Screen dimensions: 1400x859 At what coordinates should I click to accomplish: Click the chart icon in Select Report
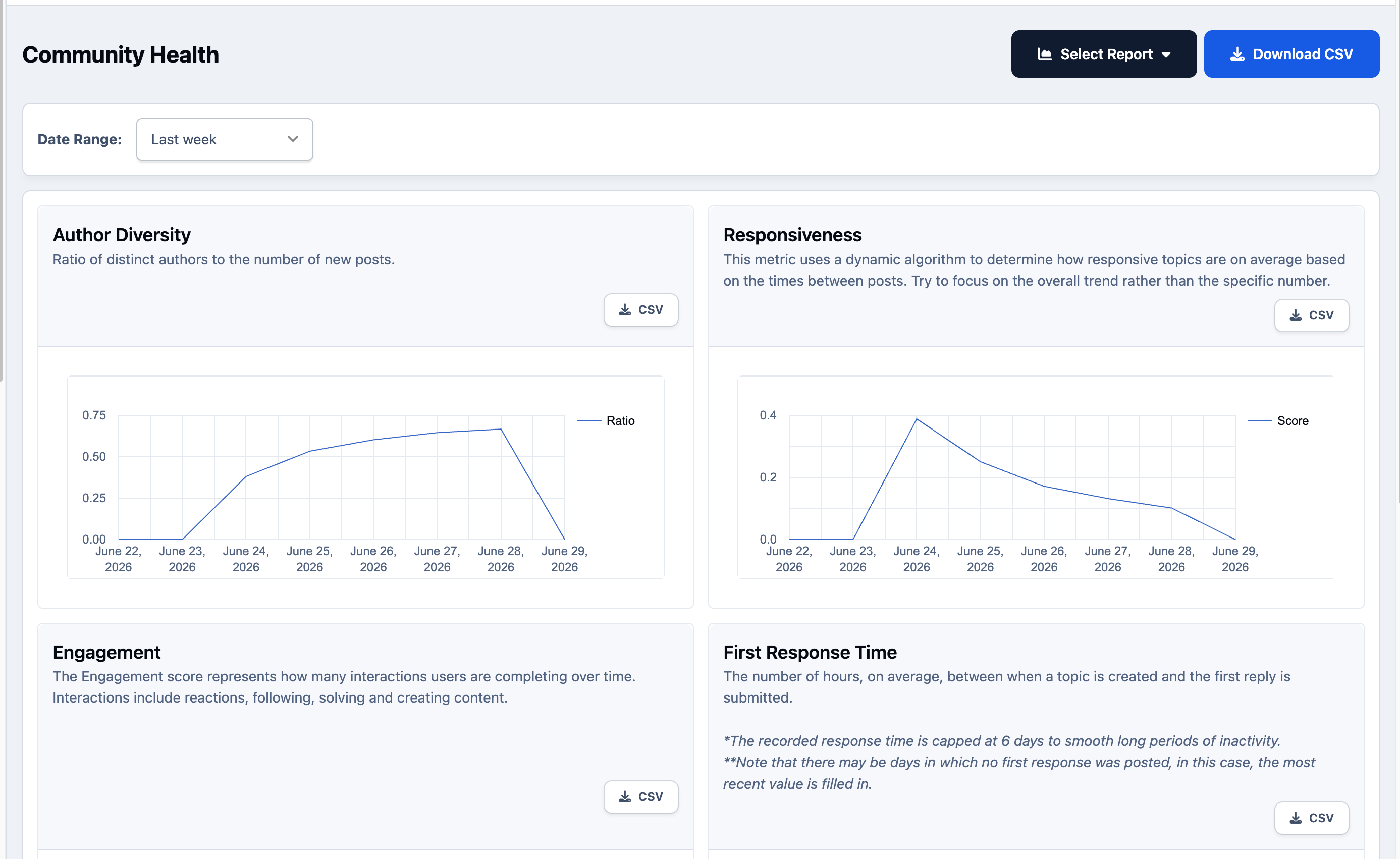pyautogui.click(x=1044, y=54)
